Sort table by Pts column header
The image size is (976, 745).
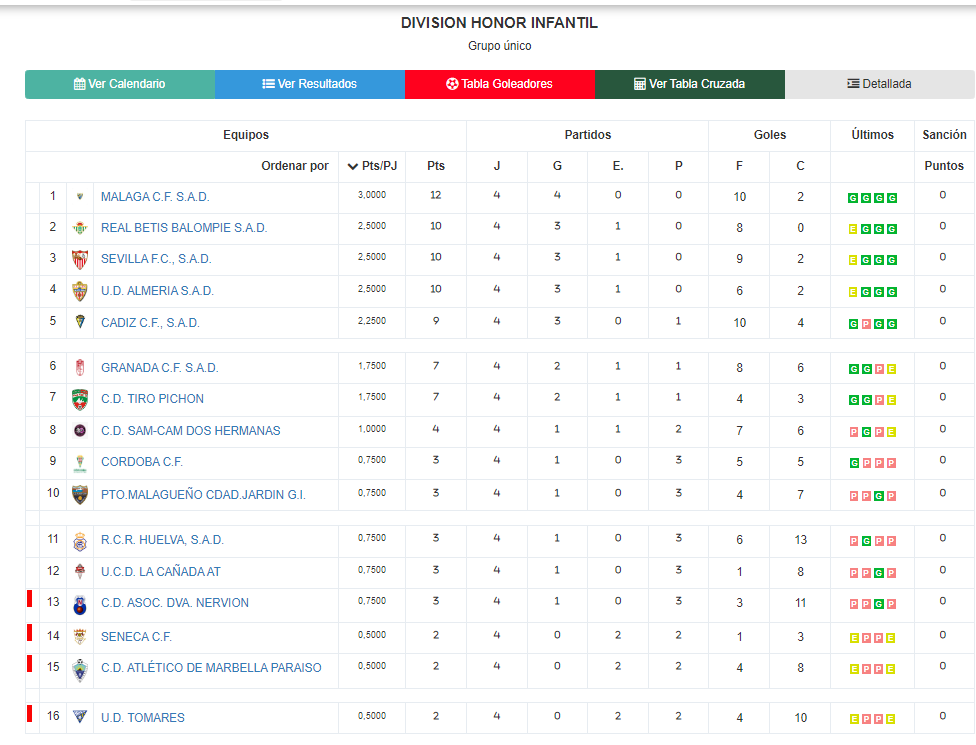(436, 166)
